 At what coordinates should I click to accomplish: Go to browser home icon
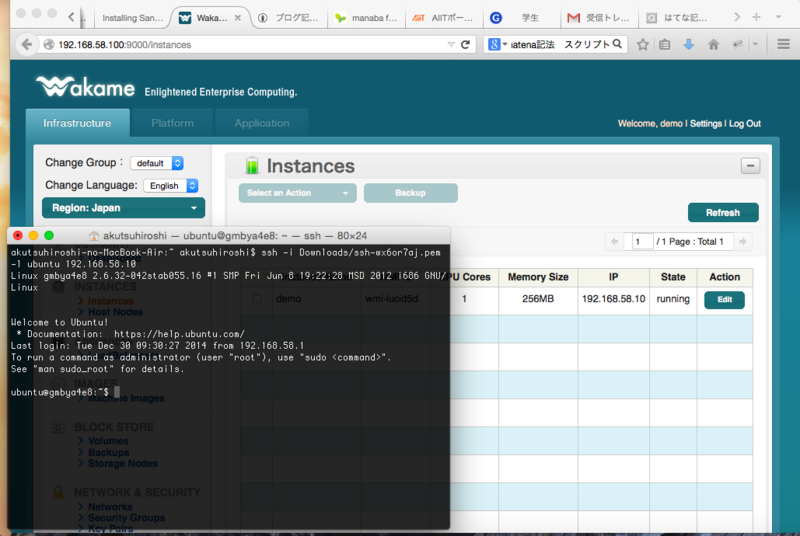713,44
